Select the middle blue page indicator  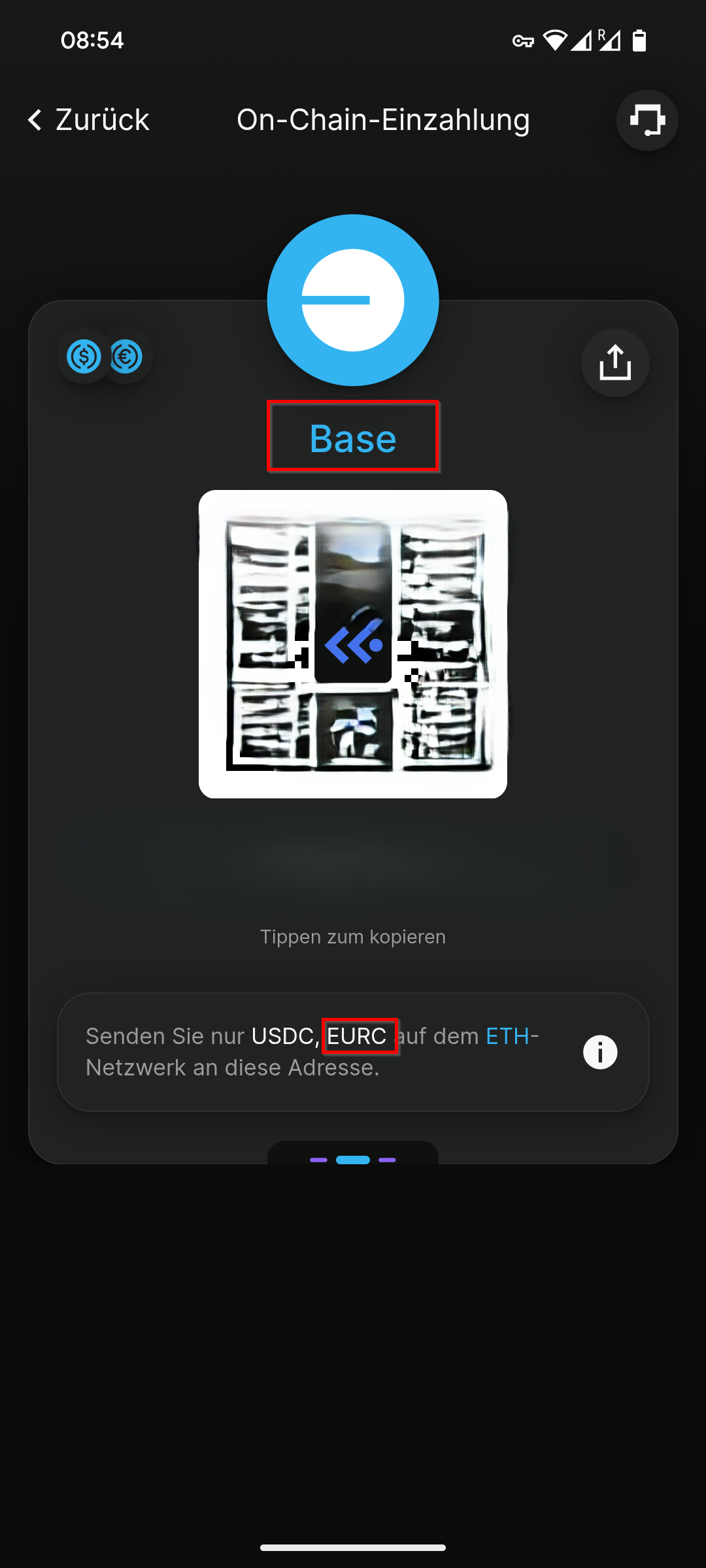tap(353, 1160)
